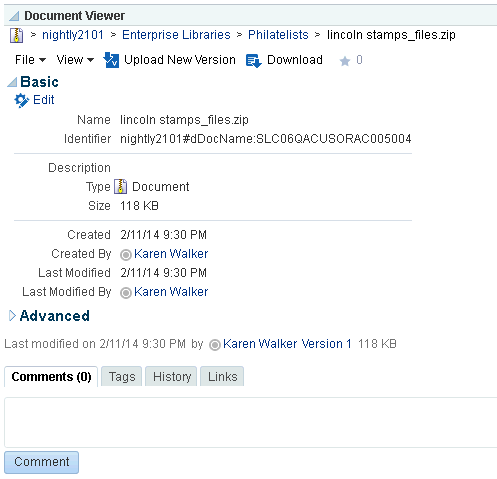
Task: Select the Comments (0) tab
Action: point(51,376)
